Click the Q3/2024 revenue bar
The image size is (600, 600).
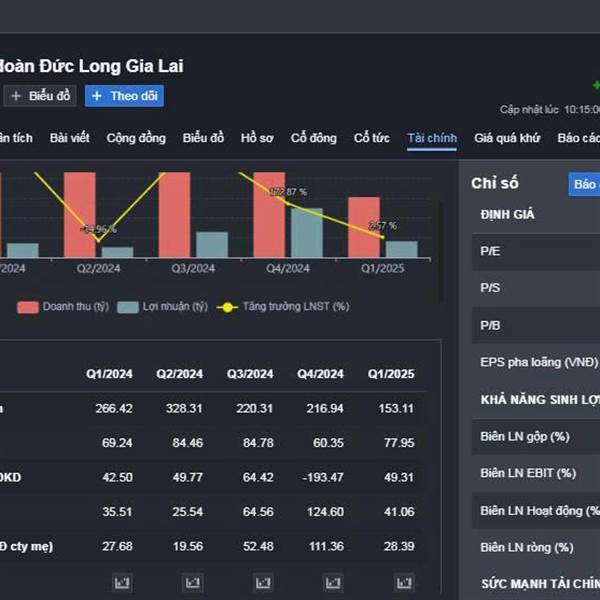pyautogui.click(x=174, y=215)
